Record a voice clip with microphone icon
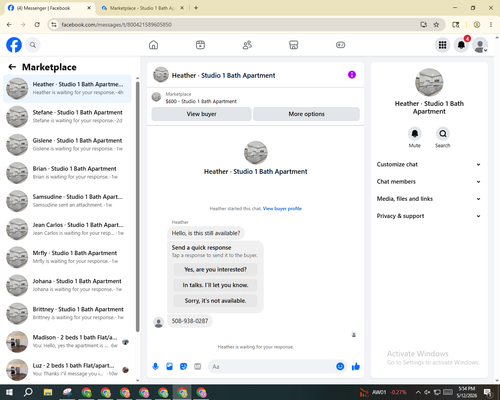Image resolution: width=500 pixels, height=400 pixels. pos(155,367)
